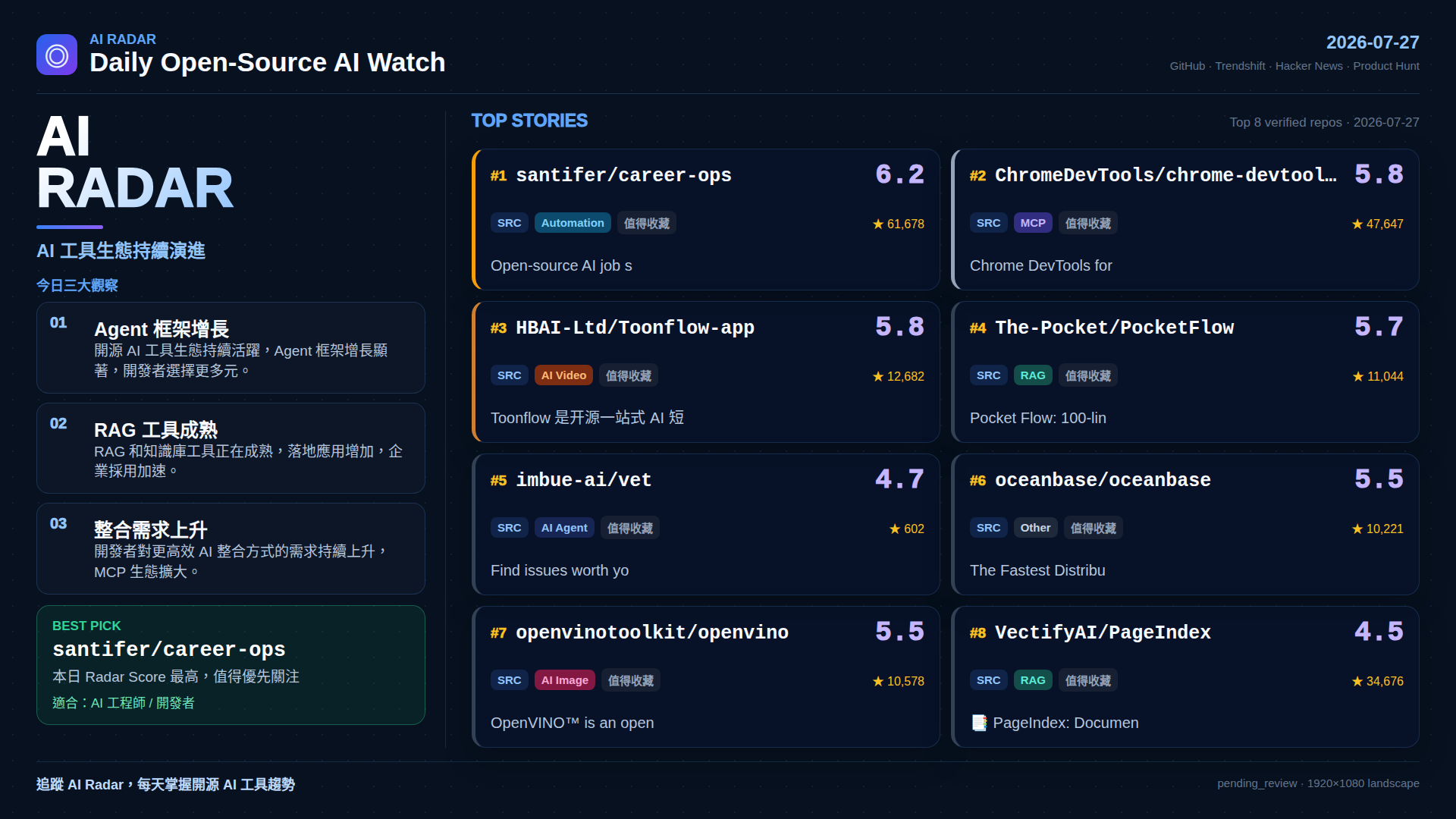1456x819 pixels.
Task: Click 值得收藏 tag on PageIndex card
Action: click(x=1087, y=680)
